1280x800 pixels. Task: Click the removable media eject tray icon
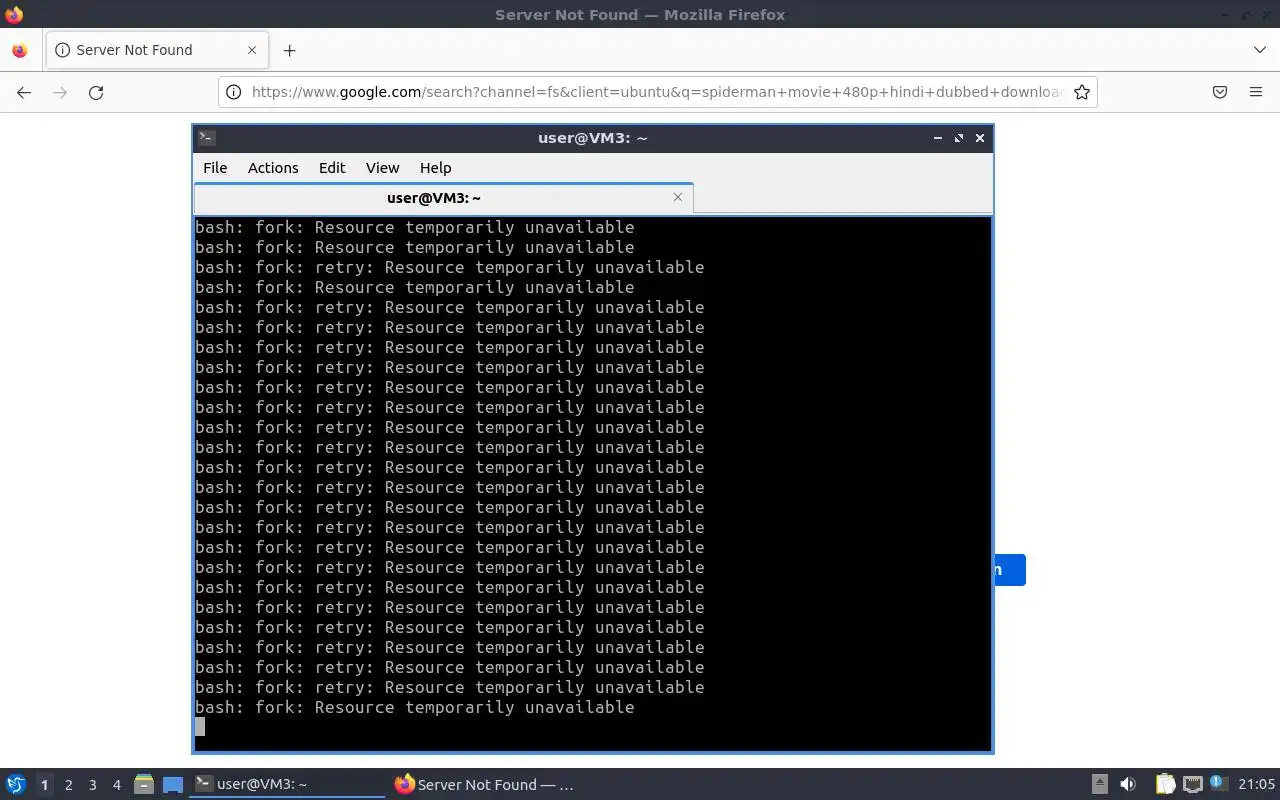click(1099, 785)
